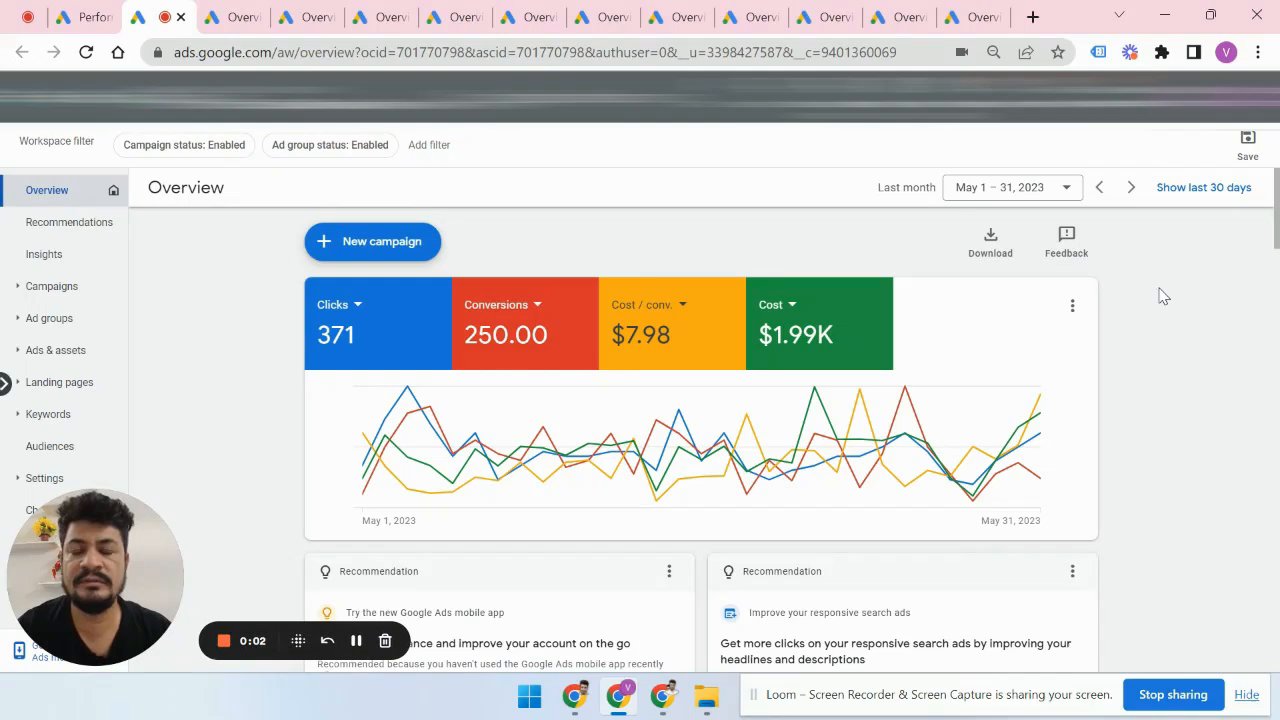Click the Ad group status: Enabled filter chip
The height and width of the screenshot is (720, 1280).
[330, 145]
